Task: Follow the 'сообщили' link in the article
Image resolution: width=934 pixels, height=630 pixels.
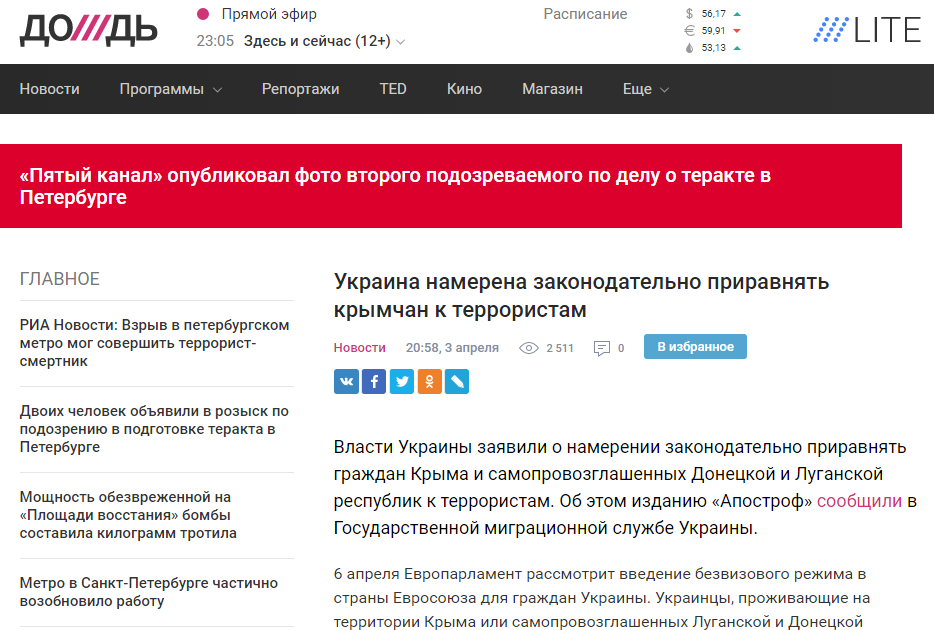Action: (859, 501)
